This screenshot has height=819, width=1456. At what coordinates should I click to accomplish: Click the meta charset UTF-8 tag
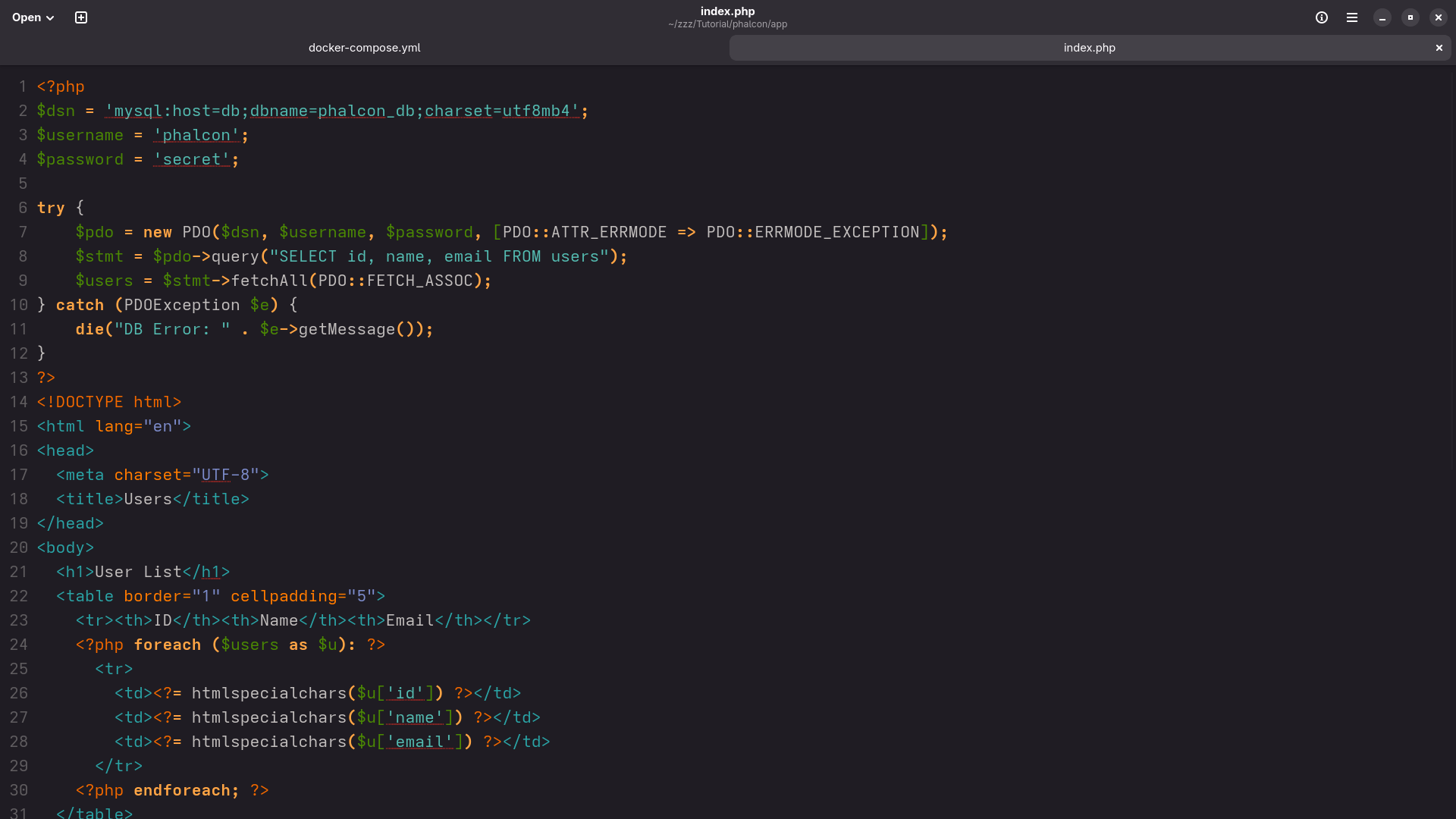pos(162,475)
